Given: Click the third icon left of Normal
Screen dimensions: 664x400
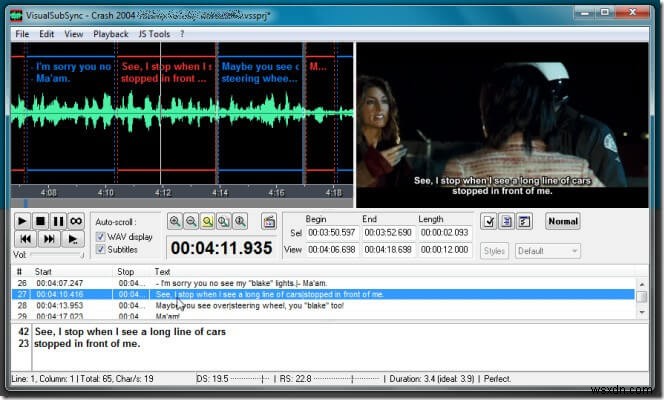Looking at the screenshot, I should [x=524, y=221].
